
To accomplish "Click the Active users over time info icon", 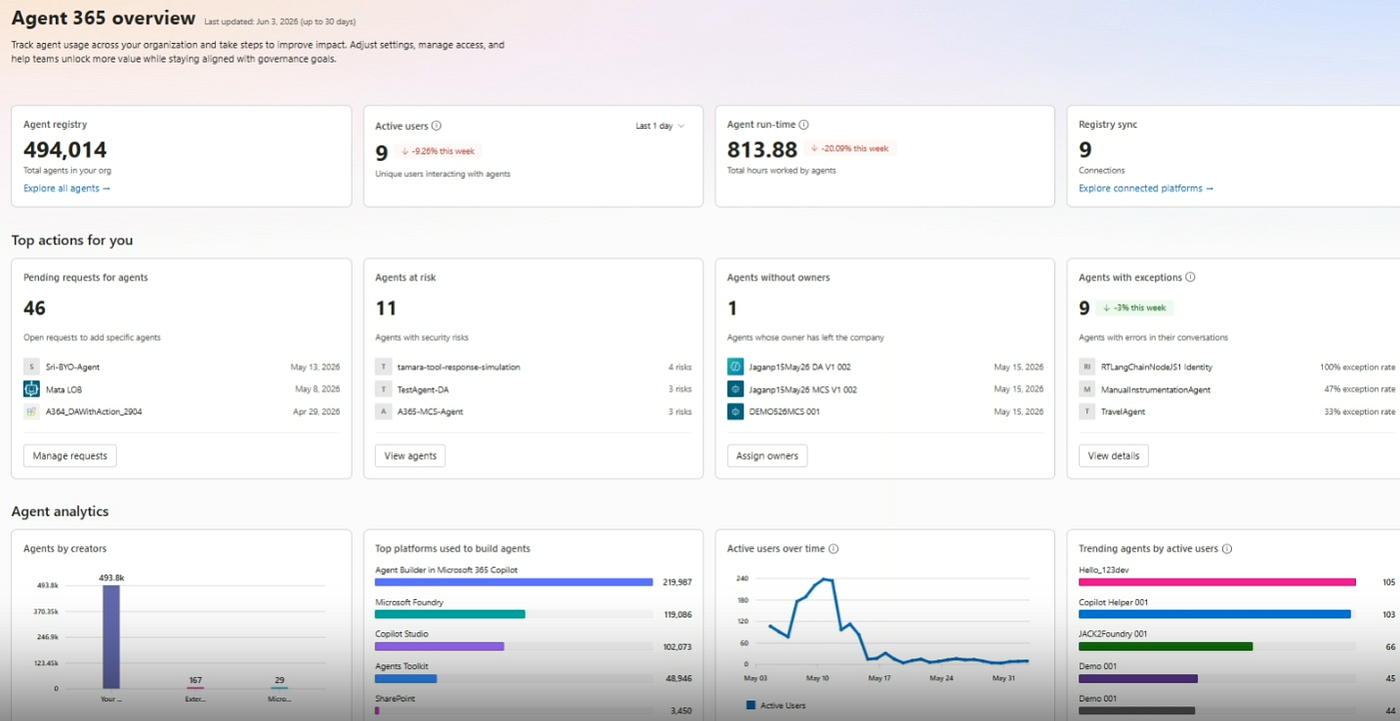I will coord(834,548).
